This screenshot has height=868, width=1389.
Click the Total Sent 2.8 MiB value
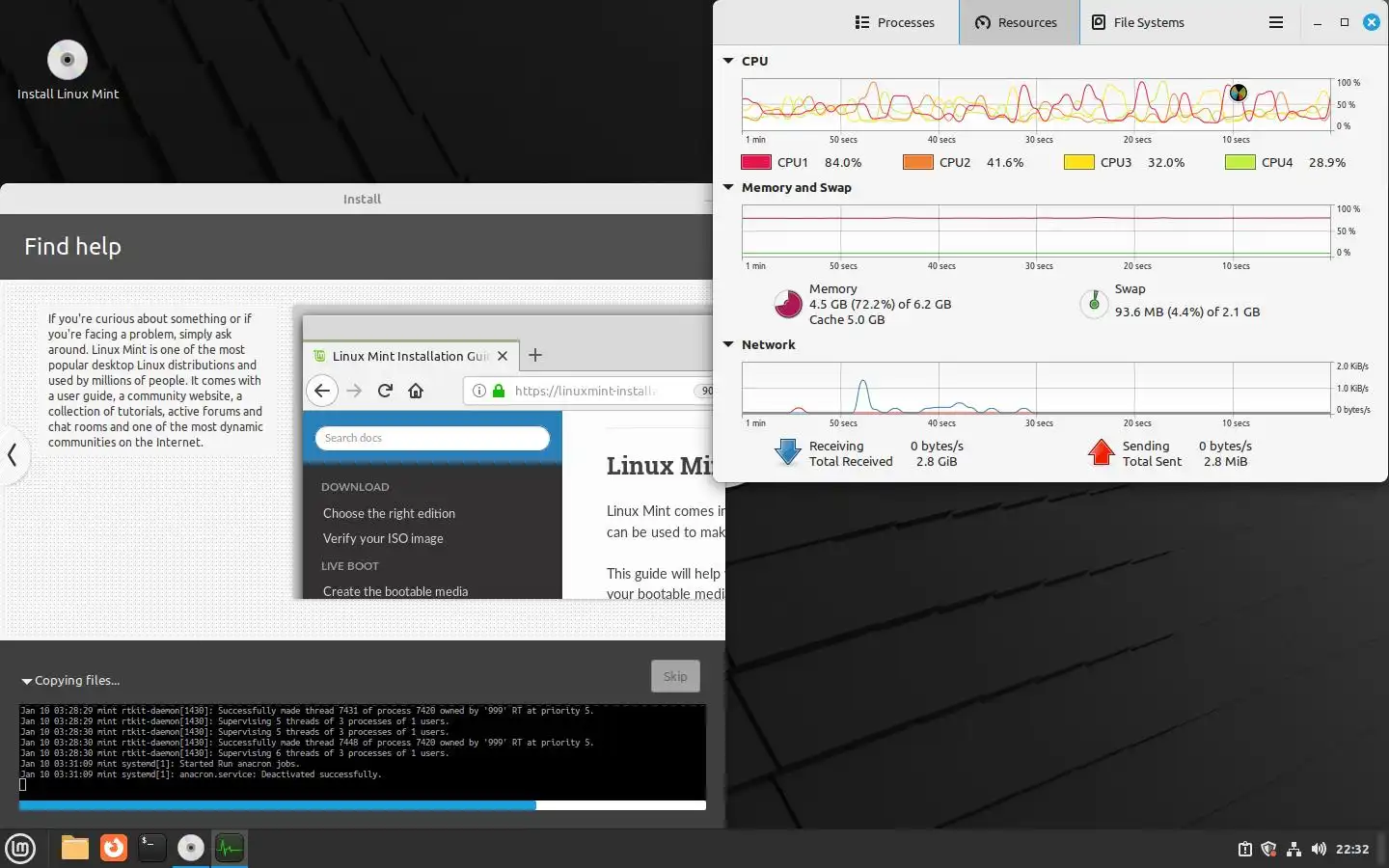point(1225,461)
